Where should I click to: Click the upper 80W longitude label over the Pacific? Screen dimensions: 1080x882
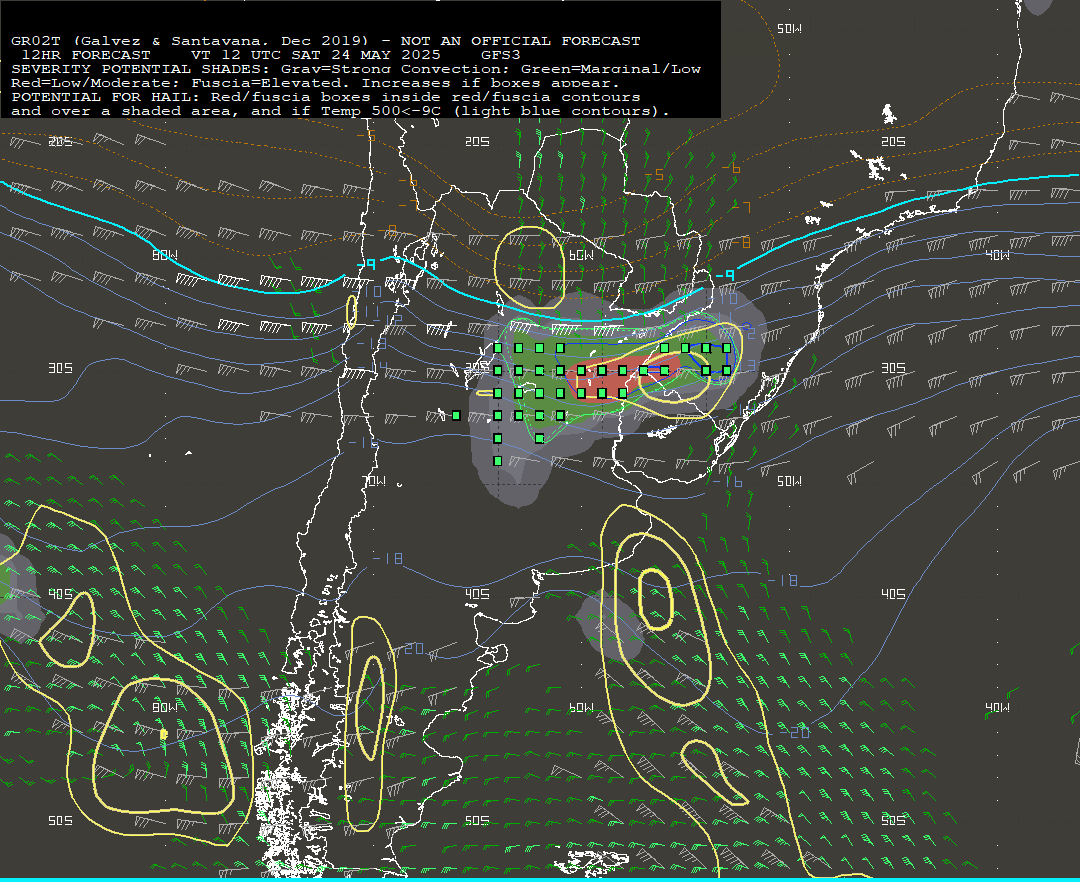click(x=165, y=255)
